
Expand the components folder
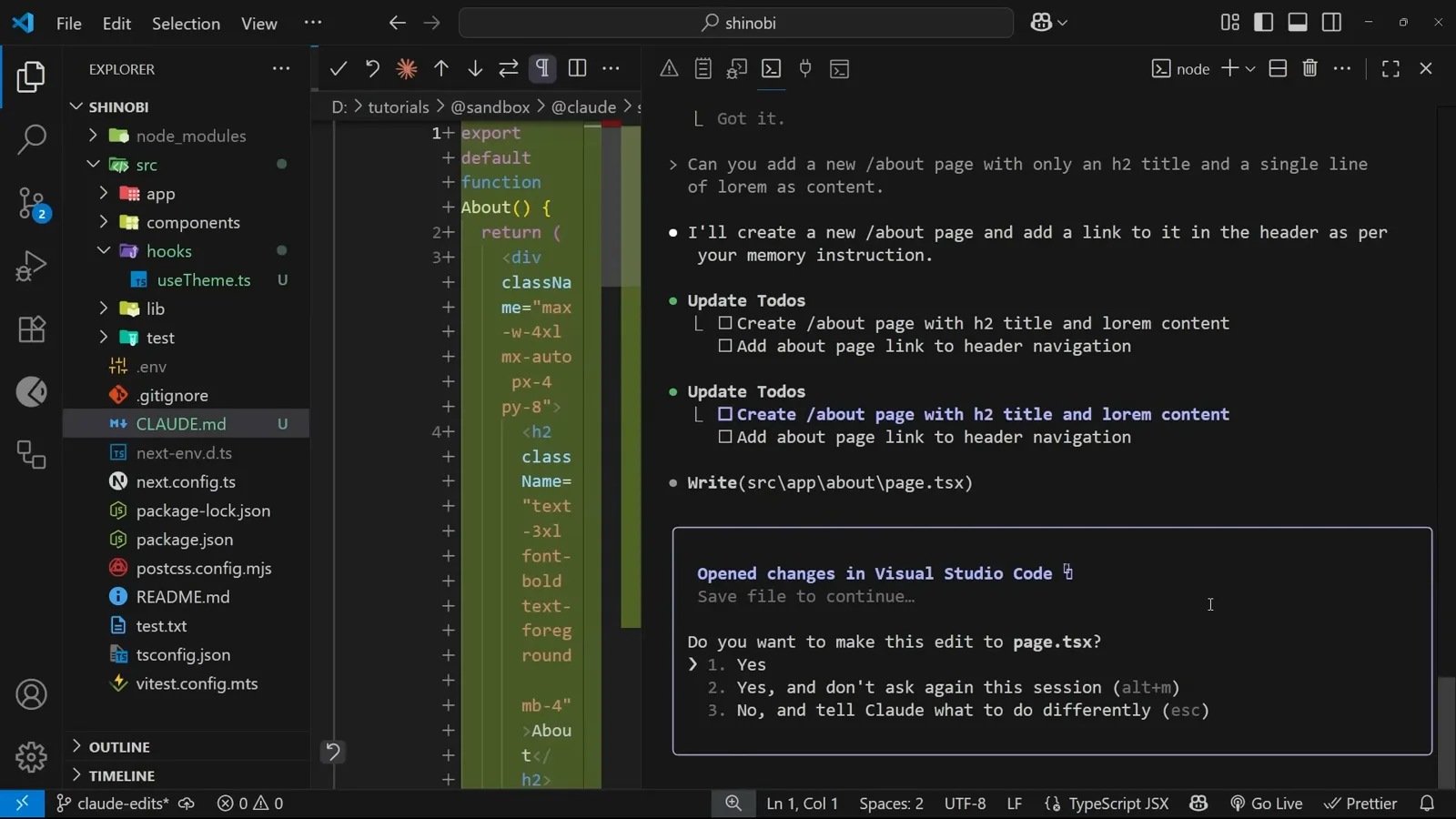click(103, 222)
